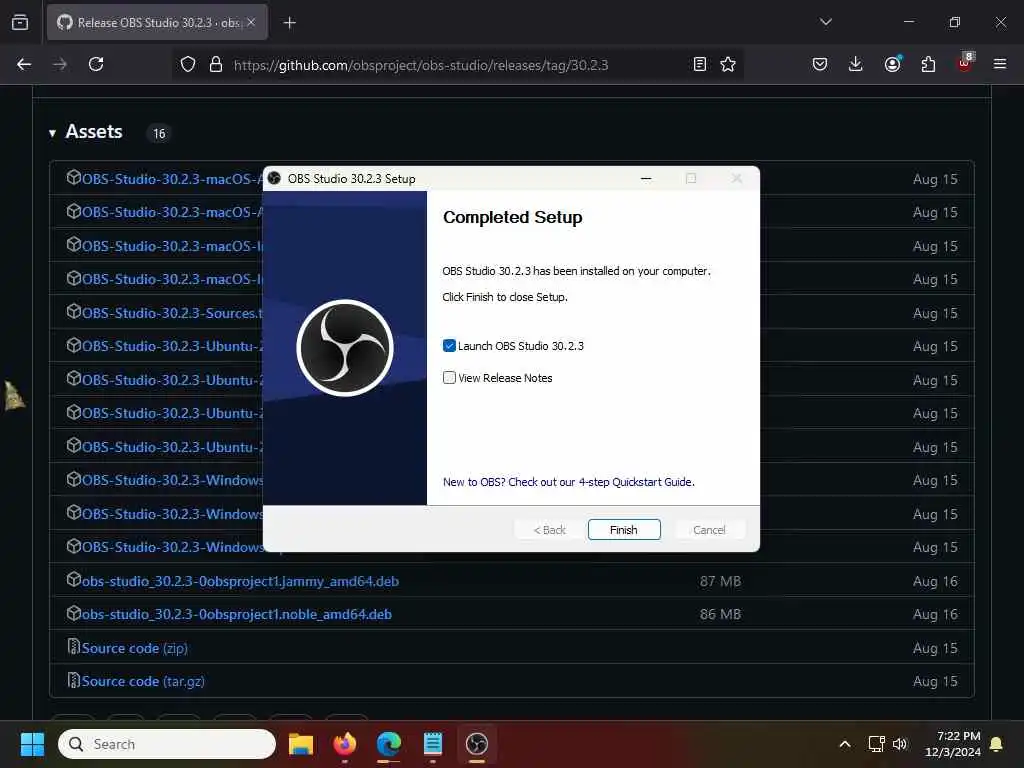The image size is (1024, 768).
Task: Open network status tray icon
Action: tap(876, 744)
